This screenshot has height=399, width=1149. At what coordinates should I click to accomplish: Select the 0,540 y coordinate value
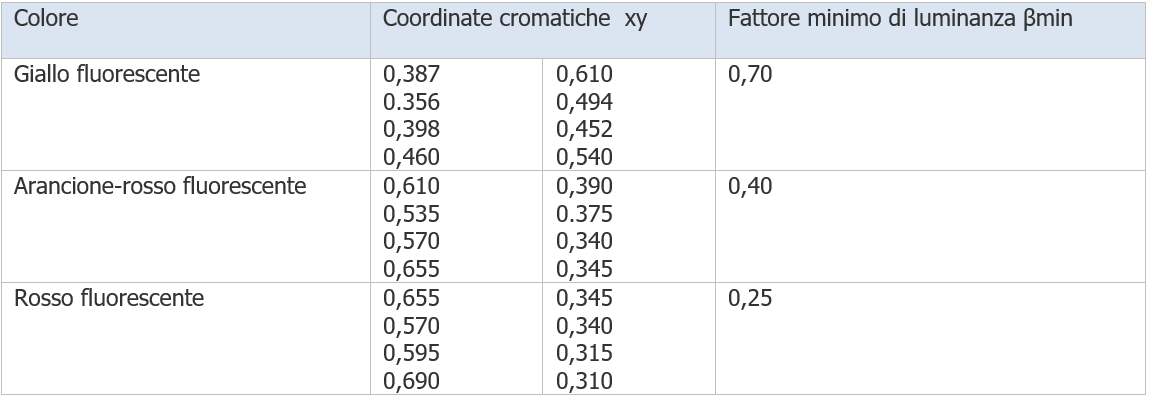[x=584, y=157]
